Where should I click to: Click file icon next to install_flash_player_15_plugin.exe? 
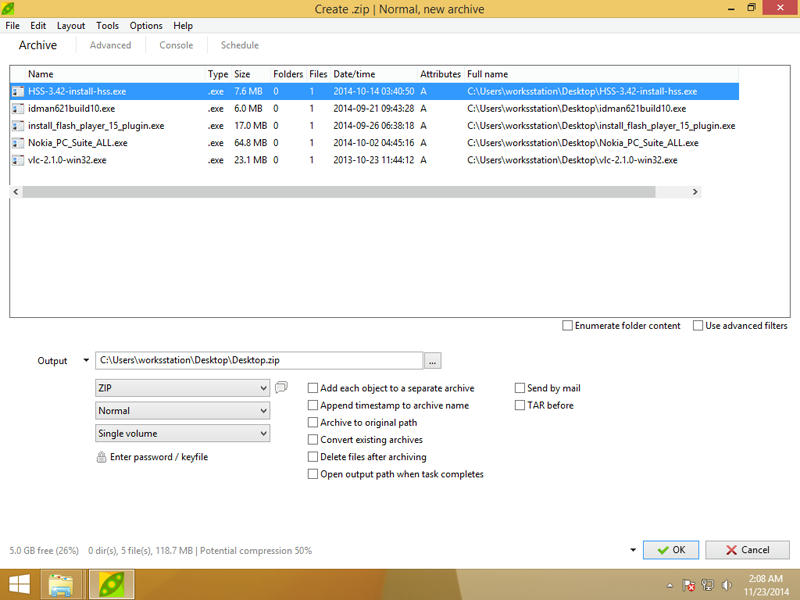point(18,126)
